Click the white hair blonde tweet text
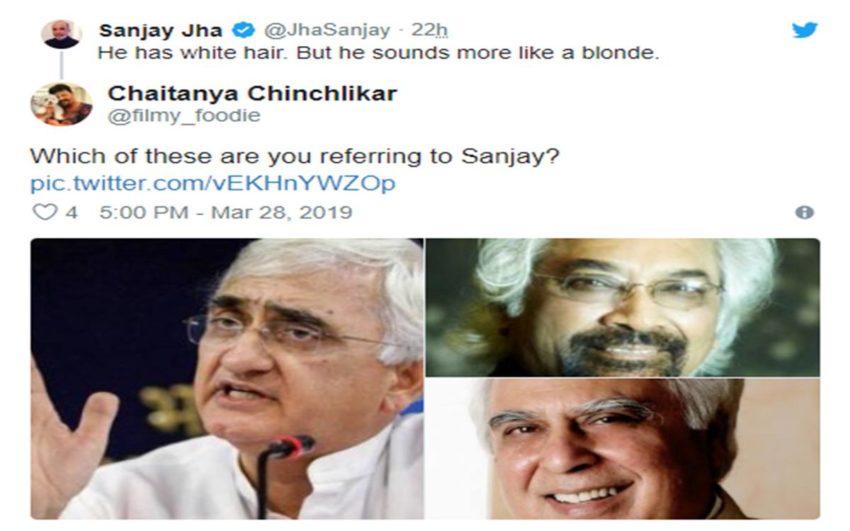 click(x=378, y=53)
